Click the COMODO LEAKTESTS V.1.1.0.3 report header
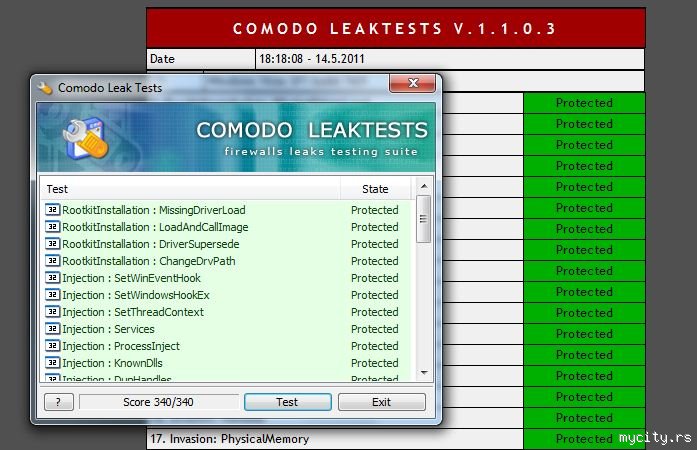This screenshot has width=697, height=450. pos(396,28)
